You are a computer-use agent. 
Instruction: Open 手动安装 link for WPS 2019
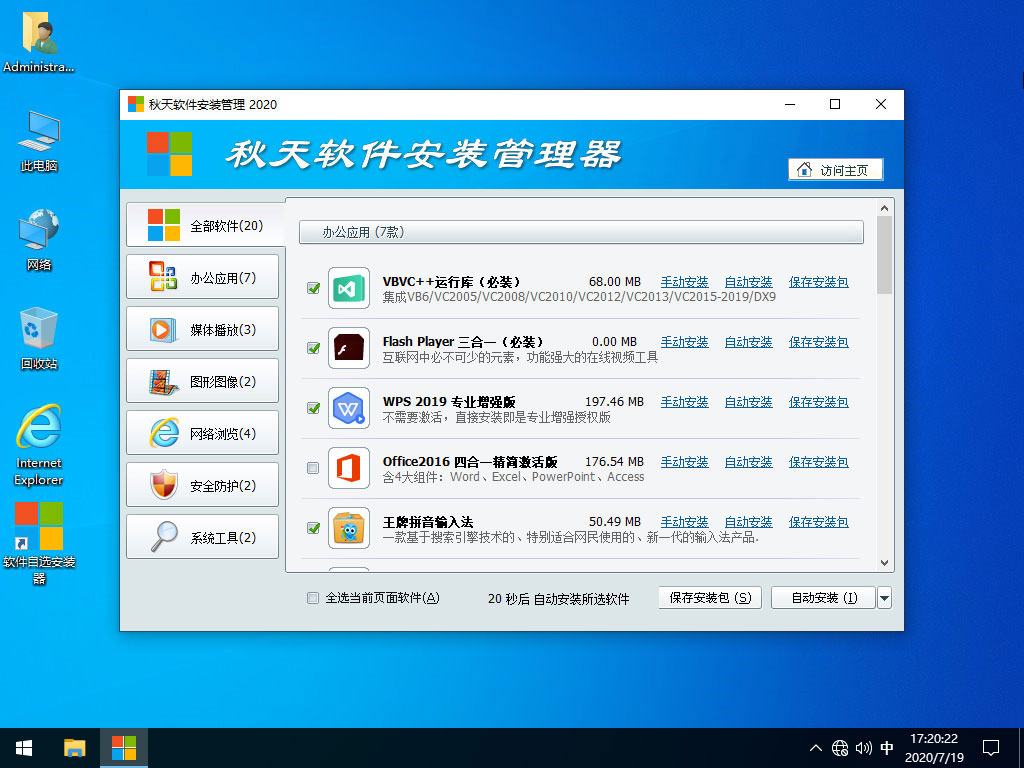tap(684, 402)
